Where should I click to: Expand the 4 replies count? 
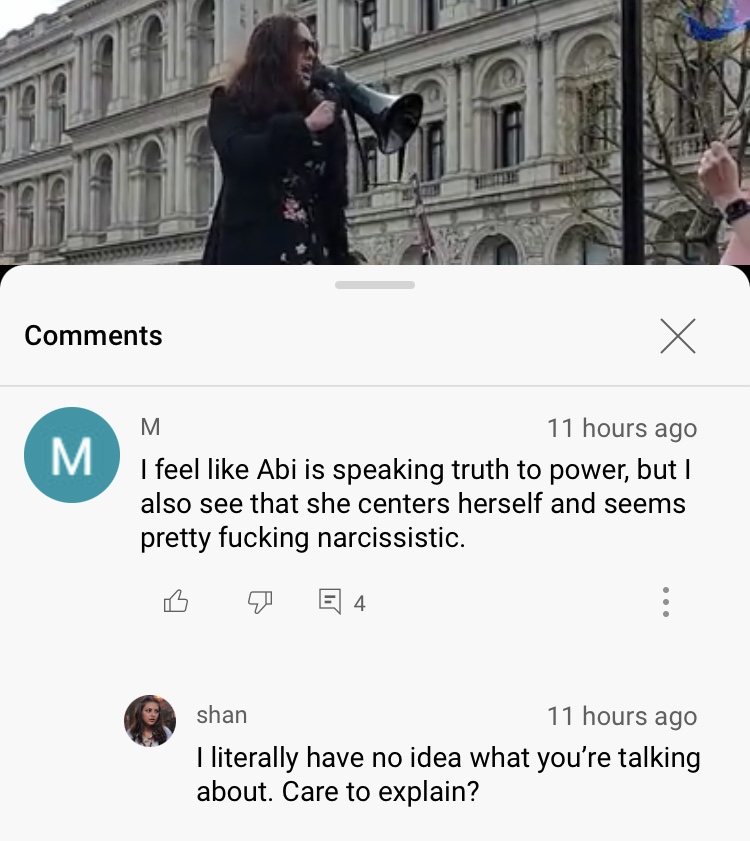[359, 604]
